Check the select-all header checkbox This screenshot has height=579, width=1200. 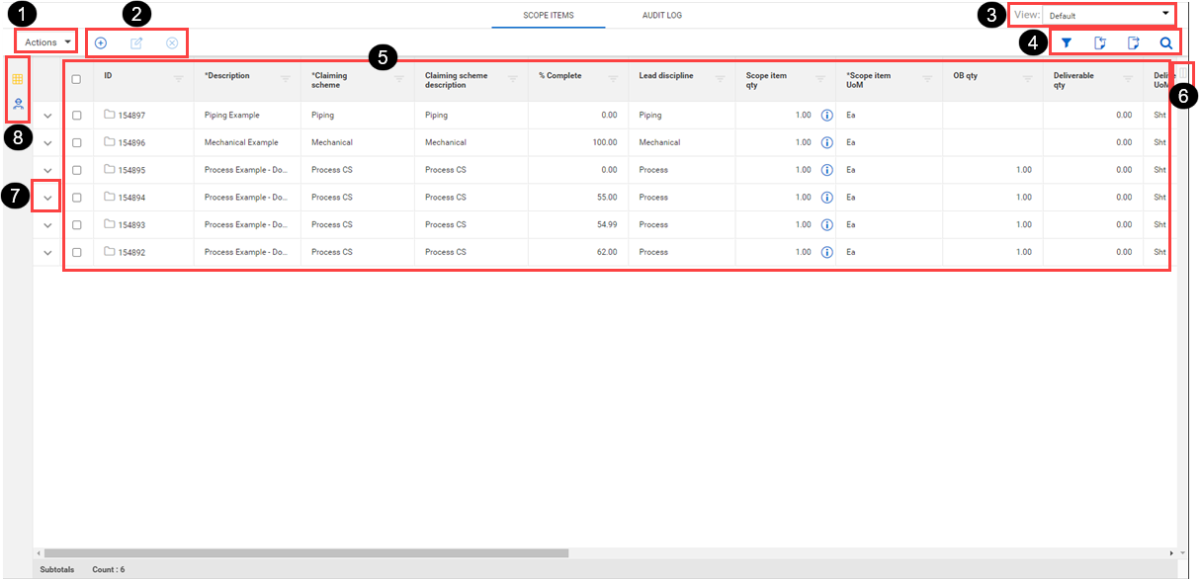pos(77,80)
